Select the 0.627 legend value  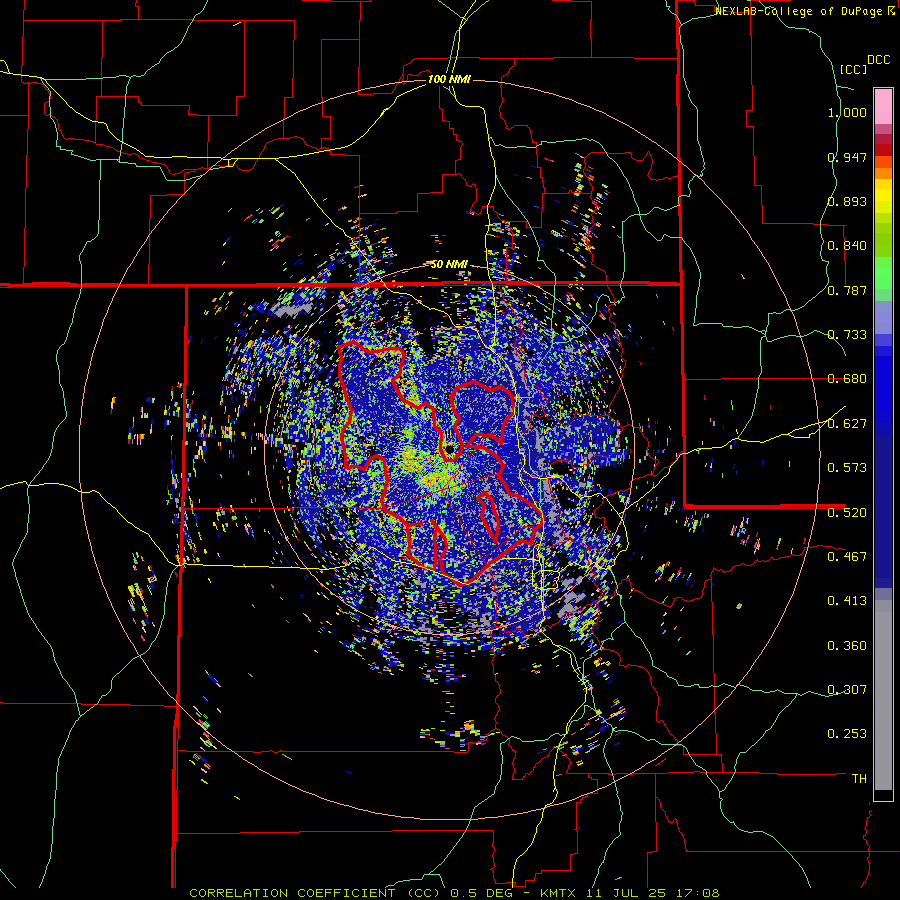[x=847, y=424]
